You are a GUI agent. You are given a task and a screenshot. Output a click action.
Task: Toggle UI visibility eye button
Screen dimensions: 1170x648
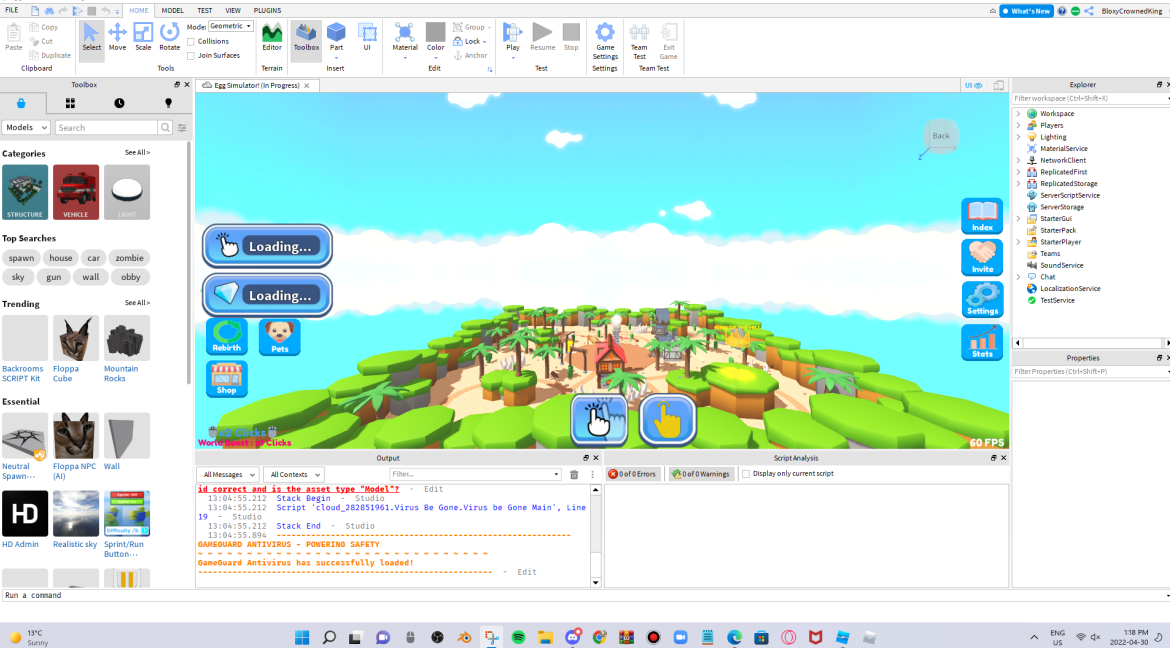tap(974, 86)
